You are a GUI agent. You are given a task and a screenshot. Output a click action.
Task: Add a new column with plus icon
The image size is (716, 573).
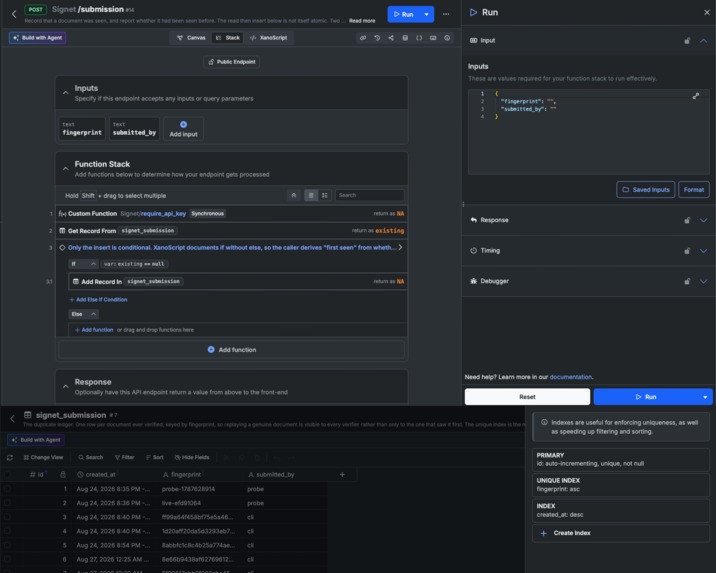[x=342, y=475]
